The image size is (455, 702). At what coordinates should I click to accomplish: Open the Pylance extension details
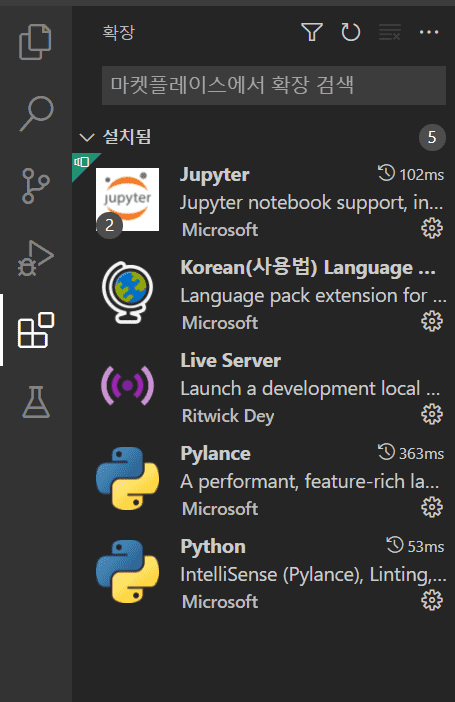coord(263,479)
